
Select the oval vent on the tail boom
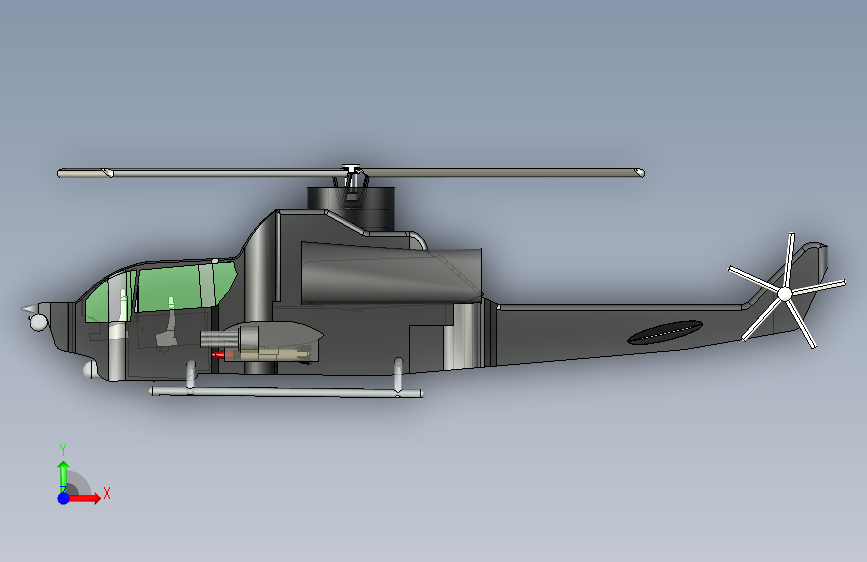[665, 332]
